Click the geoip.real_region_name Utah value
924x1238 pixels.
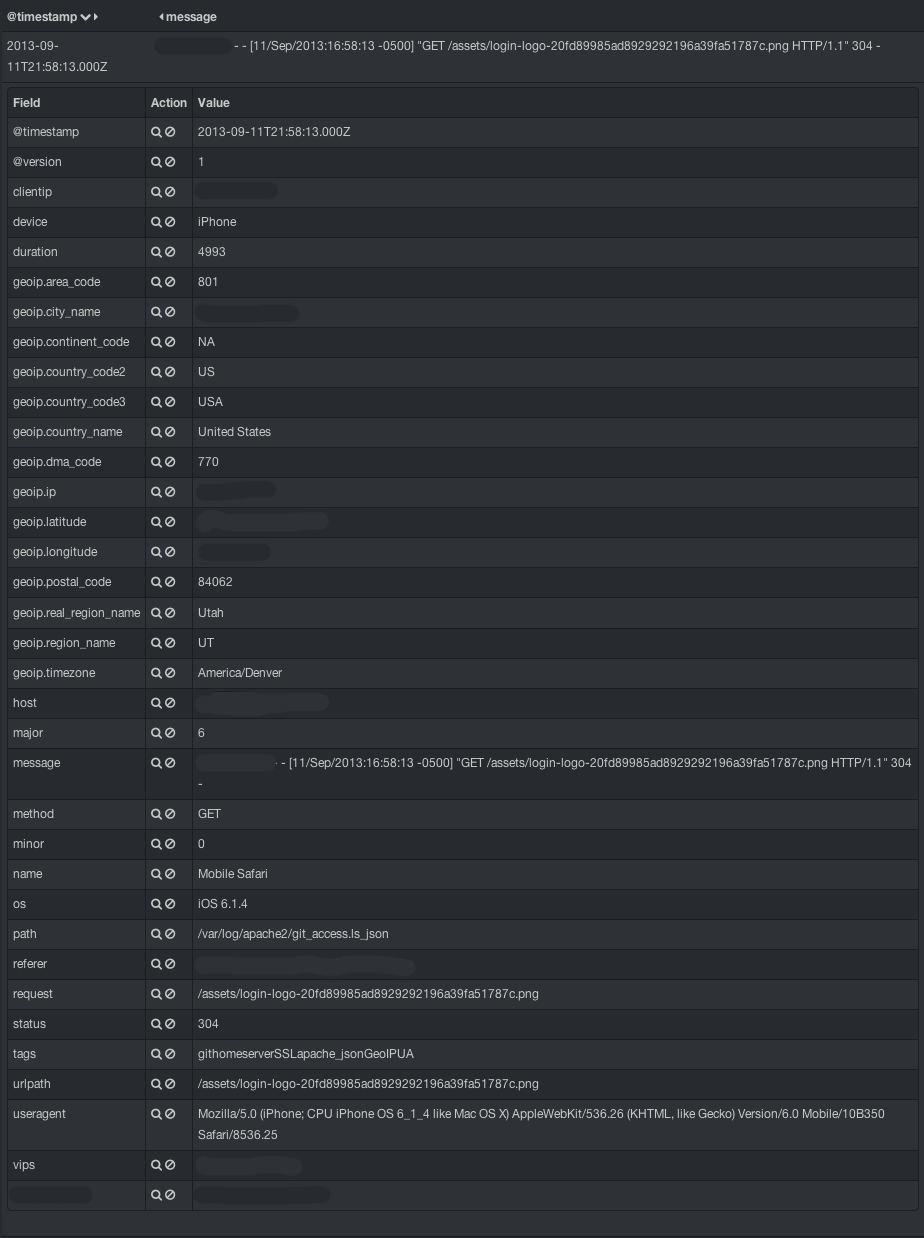(x=211, y=612)
